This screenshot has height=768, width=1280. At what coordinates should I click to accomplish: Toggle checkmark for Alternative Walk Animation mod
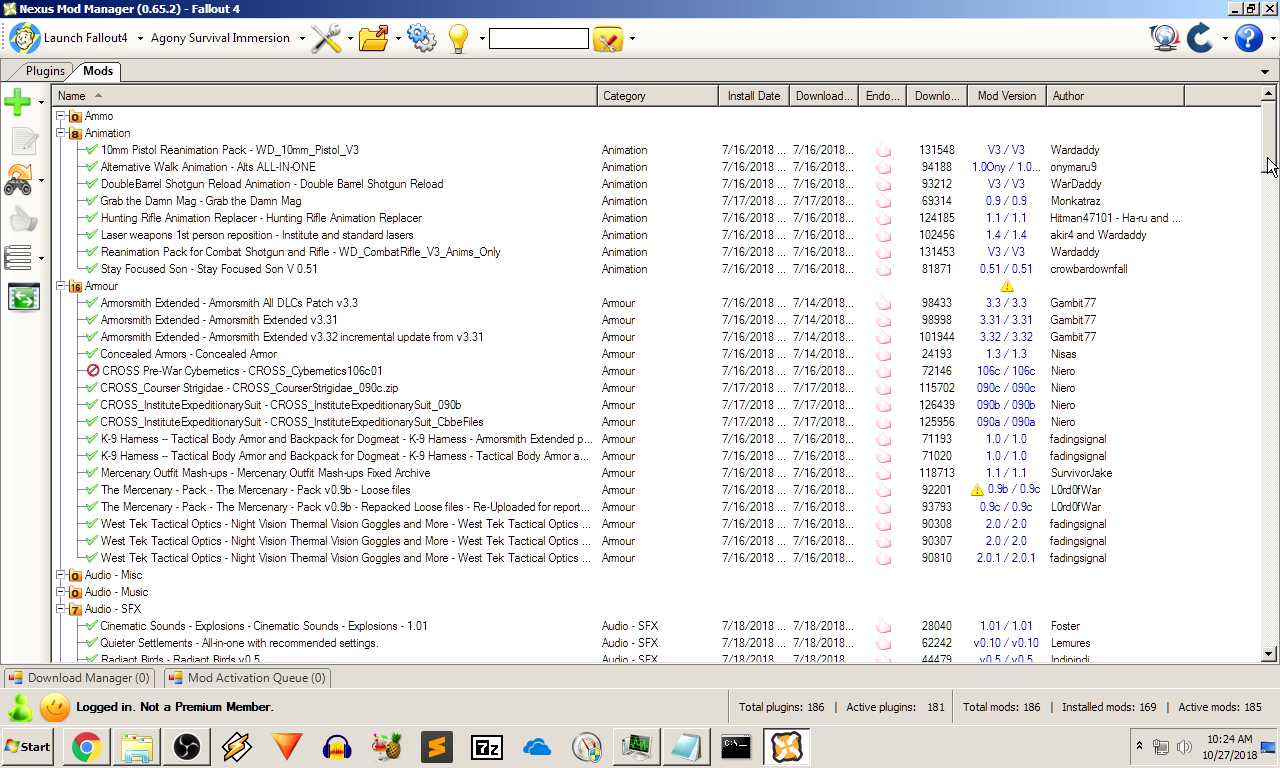92,167
